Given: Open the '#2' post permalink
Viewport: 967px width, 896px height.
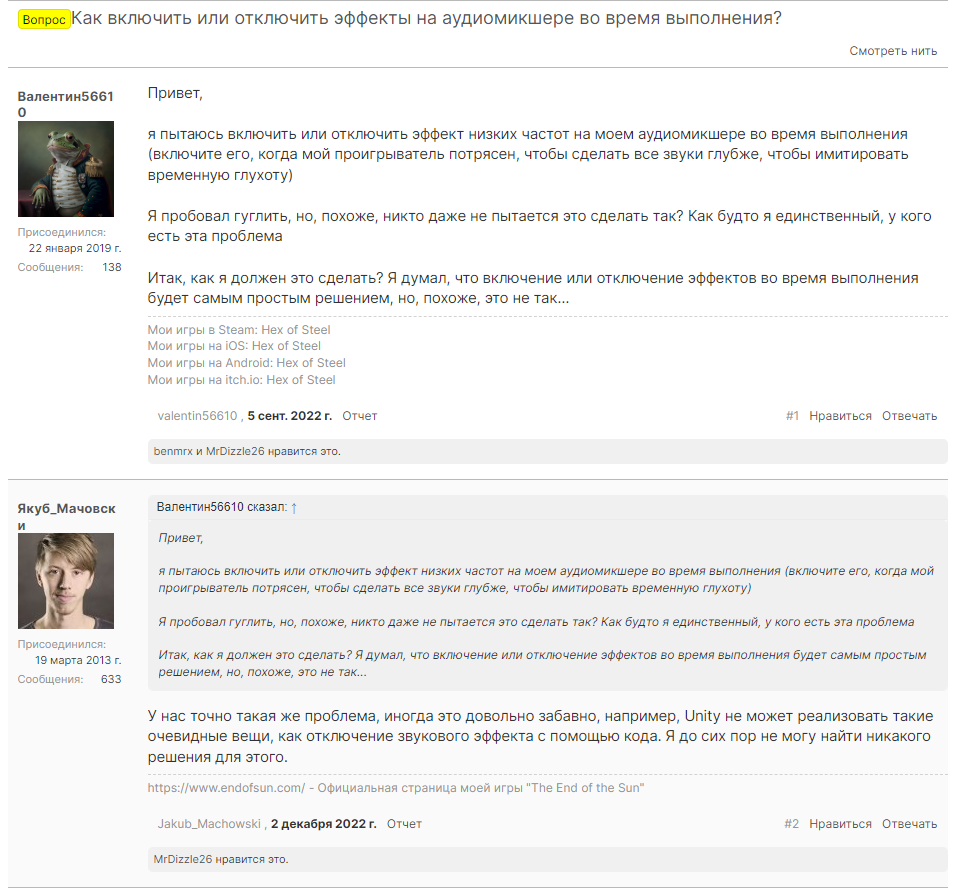Looking at the screenshot, I should click(791, 824).
